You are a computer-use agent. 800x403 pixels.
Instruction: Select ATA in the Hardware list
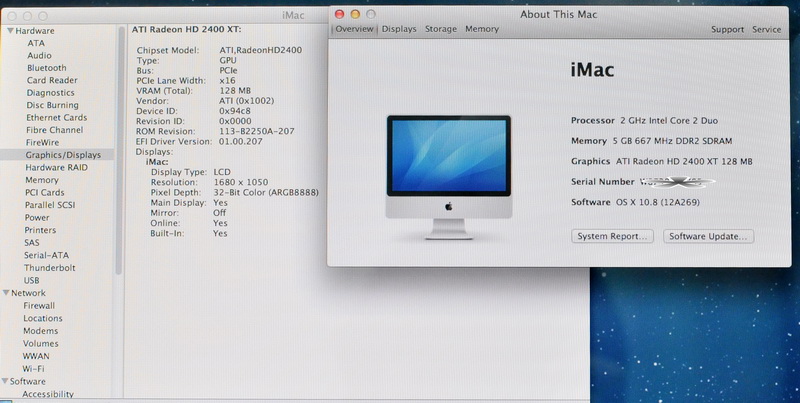click(x=36, y=43)
